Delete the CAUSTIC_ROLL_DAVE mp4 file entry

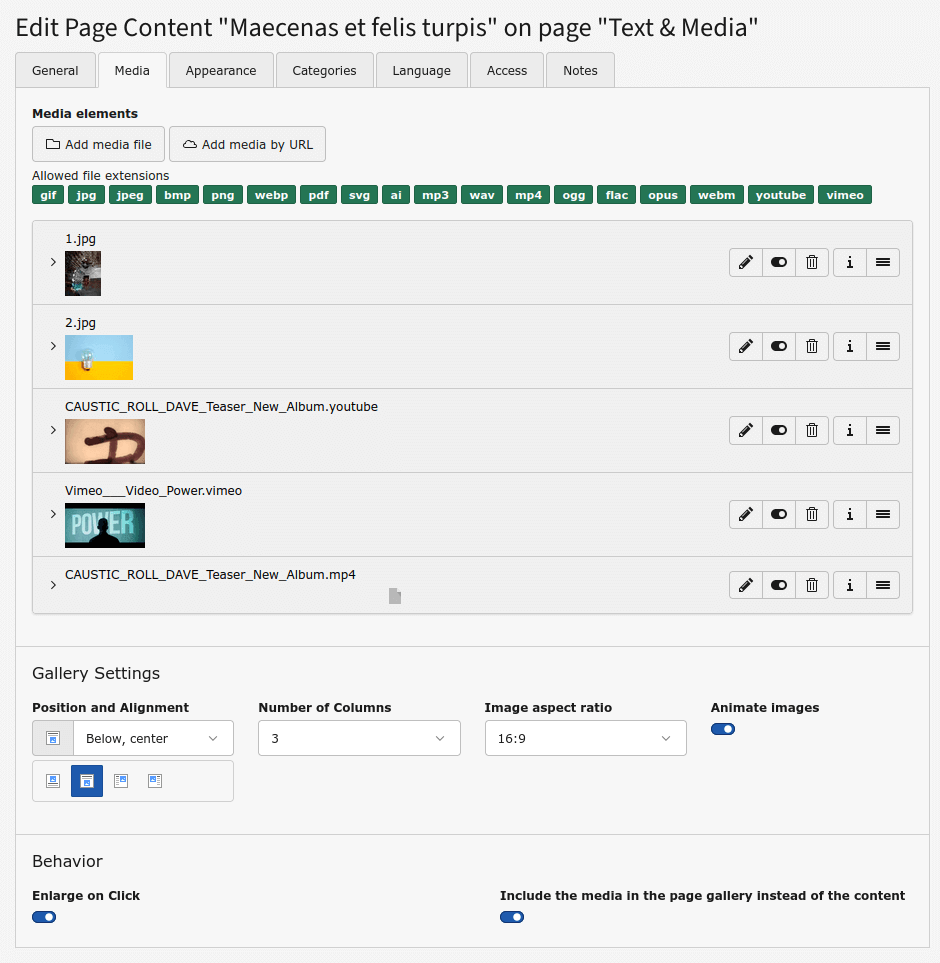tap(812, 585)
